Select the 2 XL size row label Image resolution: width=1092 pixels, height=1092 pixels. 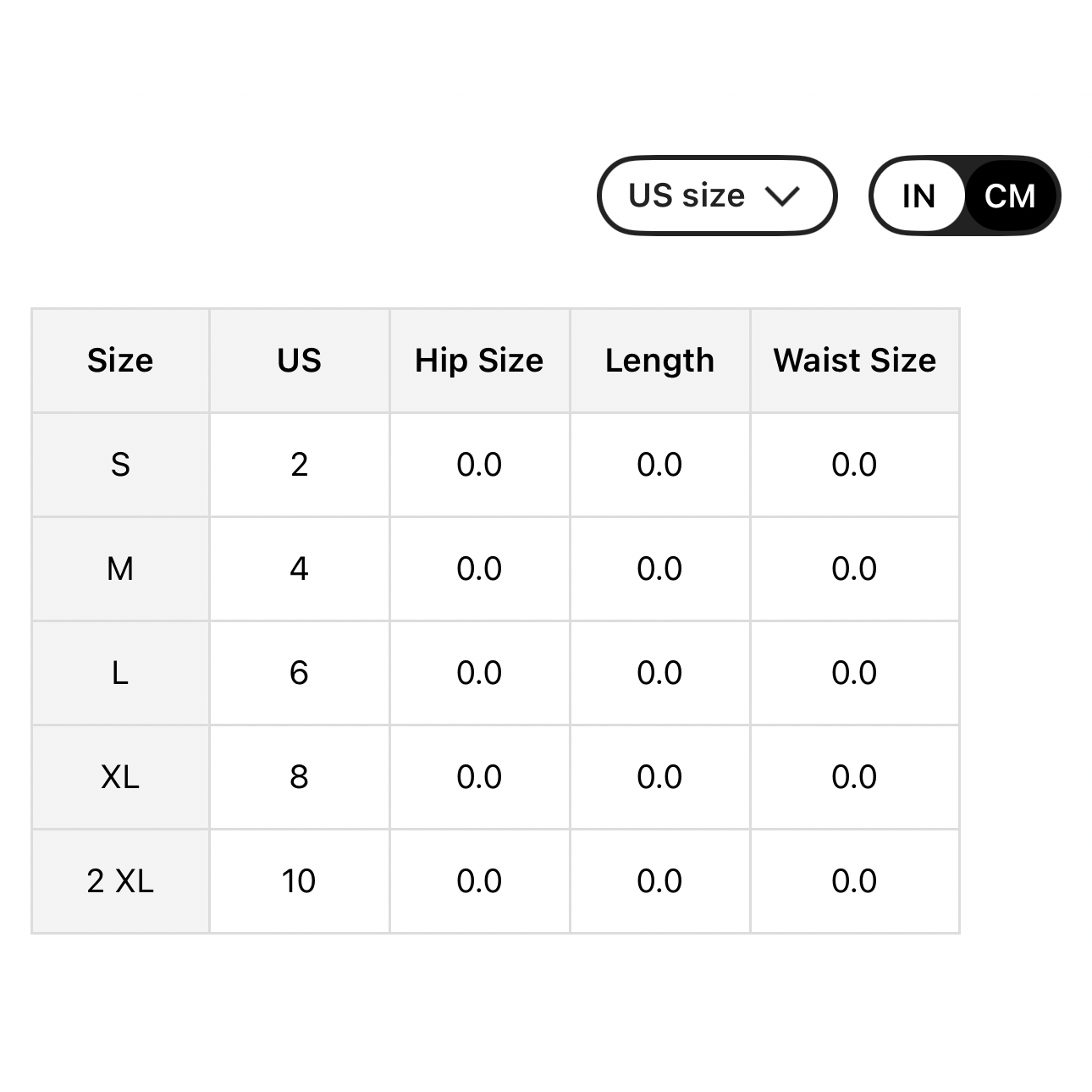coord(120,880)
